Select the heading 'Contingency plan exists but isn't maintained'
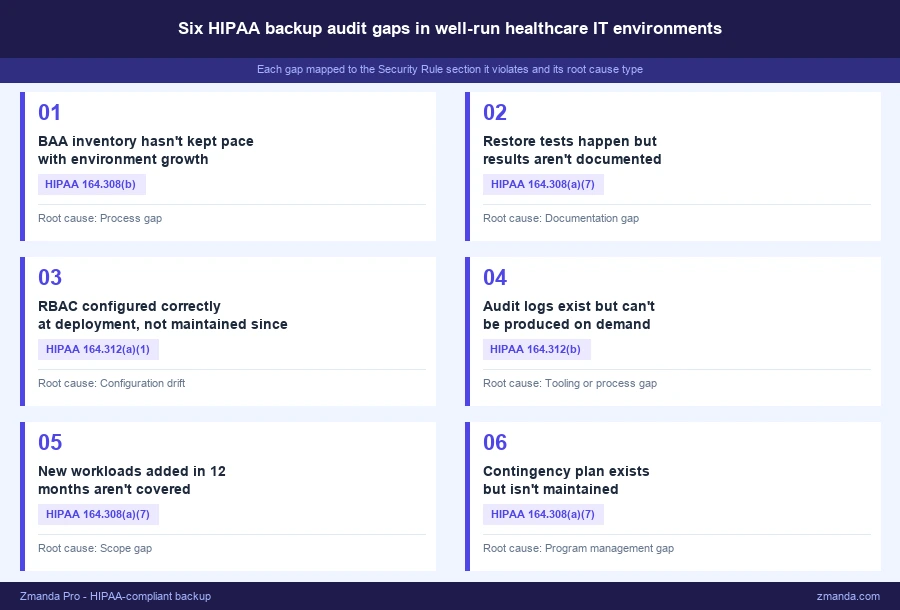This screenshot has height=610, width=900. pos(567,480)
